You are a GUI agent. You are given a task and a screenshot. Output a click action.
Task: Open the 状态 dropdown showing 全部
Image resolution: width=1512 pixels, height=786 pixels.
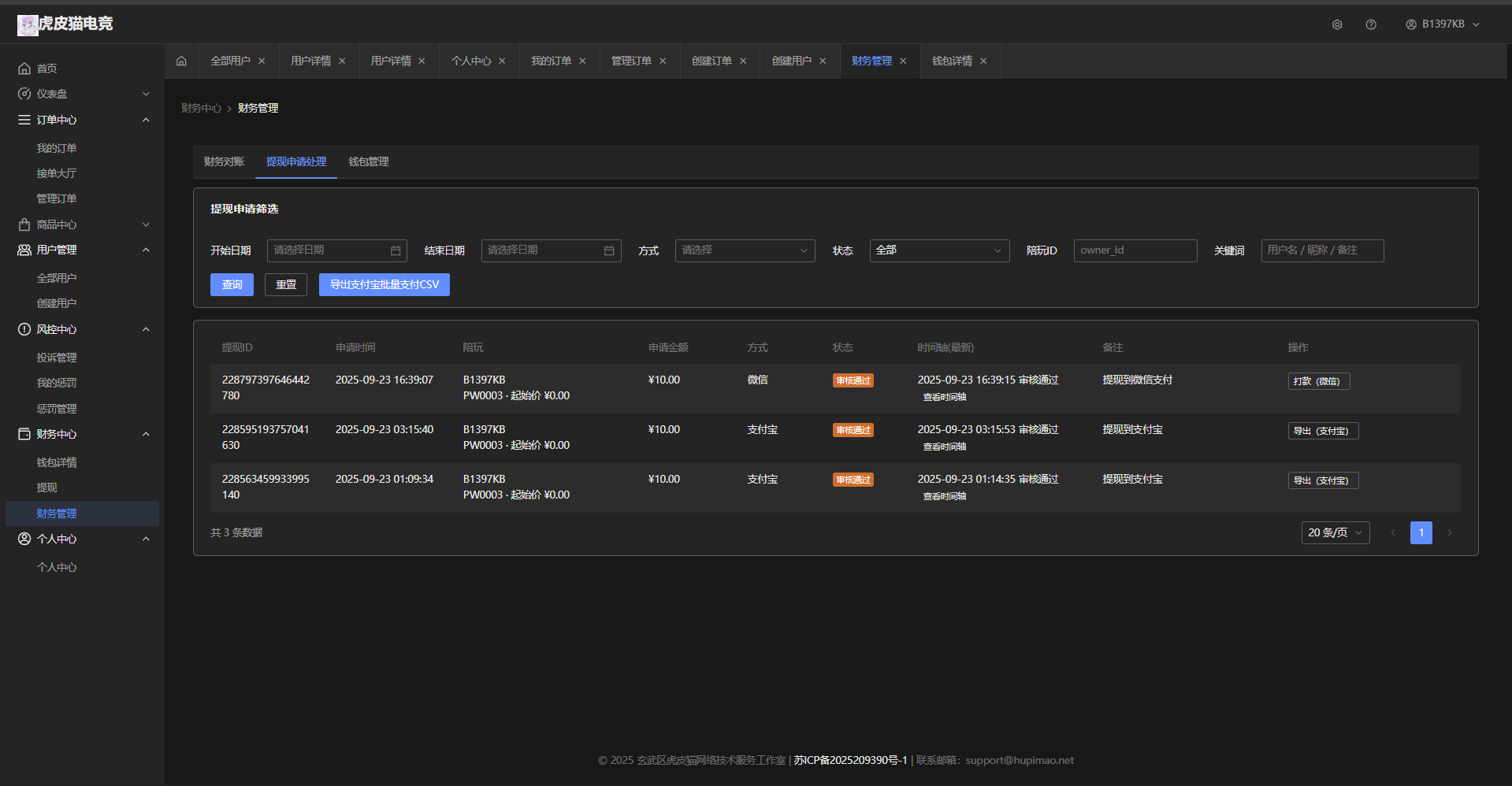[939, 250]
